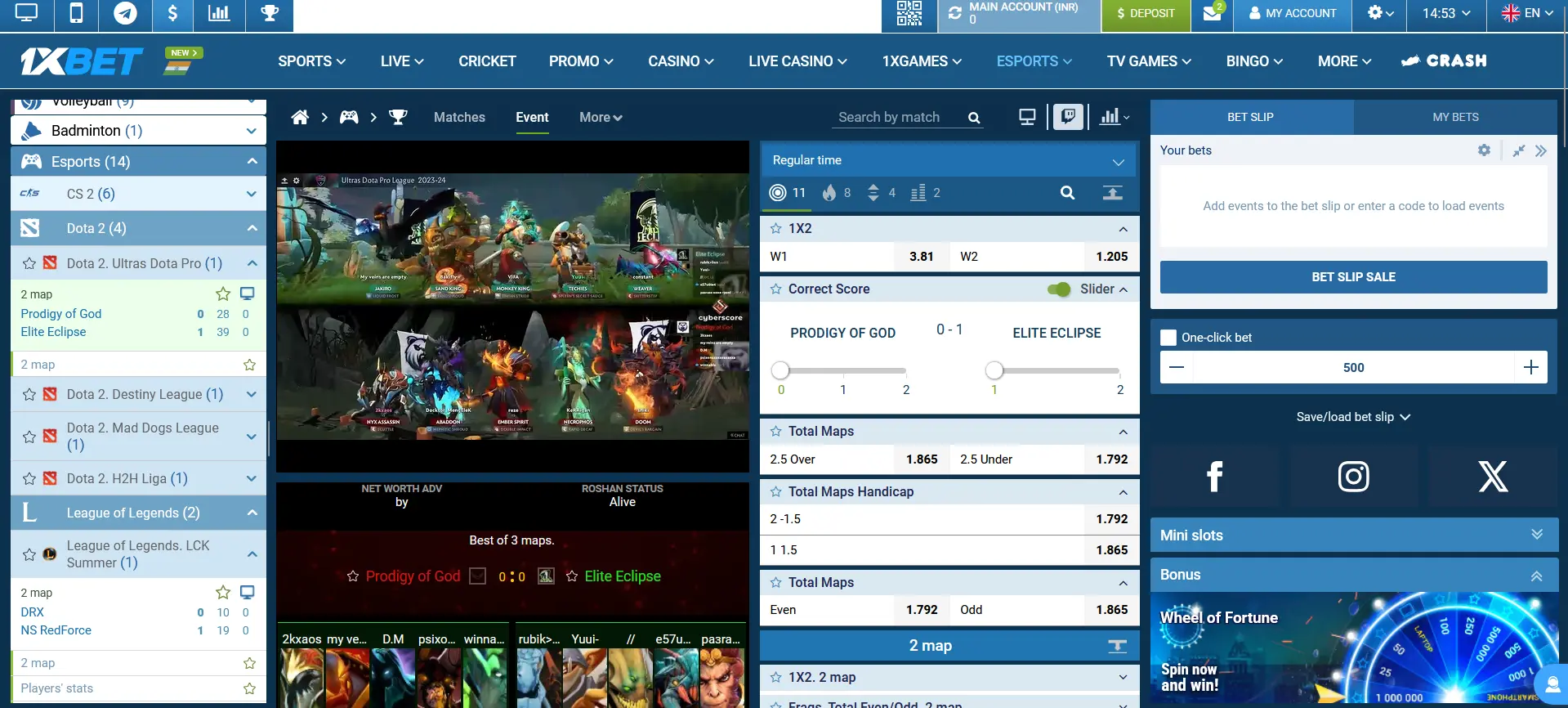Open the LIVE CASINO menu

(797, 61)
